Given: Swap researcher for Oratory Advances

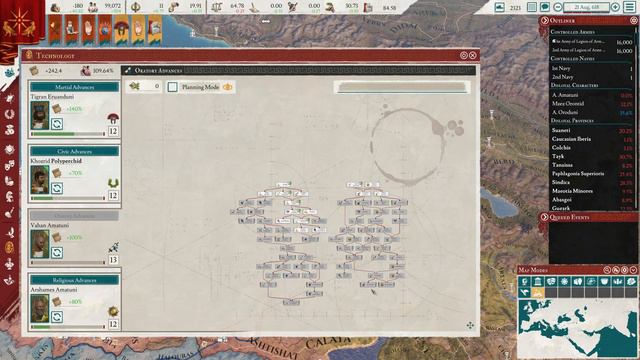Looking at the screenshot, I should click(57, 253).
